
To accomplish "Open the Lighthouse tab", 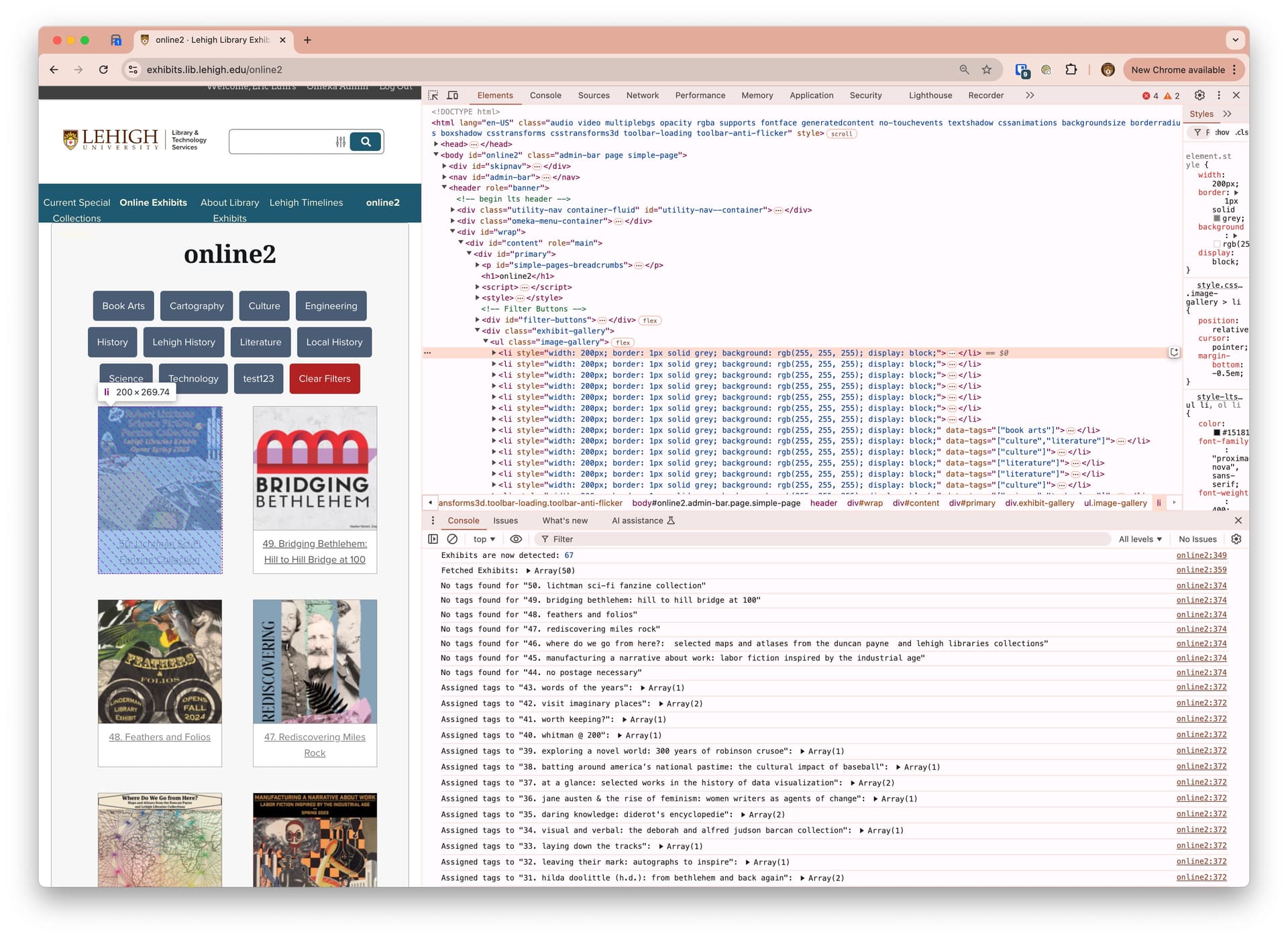I will [x=930, y=95].
